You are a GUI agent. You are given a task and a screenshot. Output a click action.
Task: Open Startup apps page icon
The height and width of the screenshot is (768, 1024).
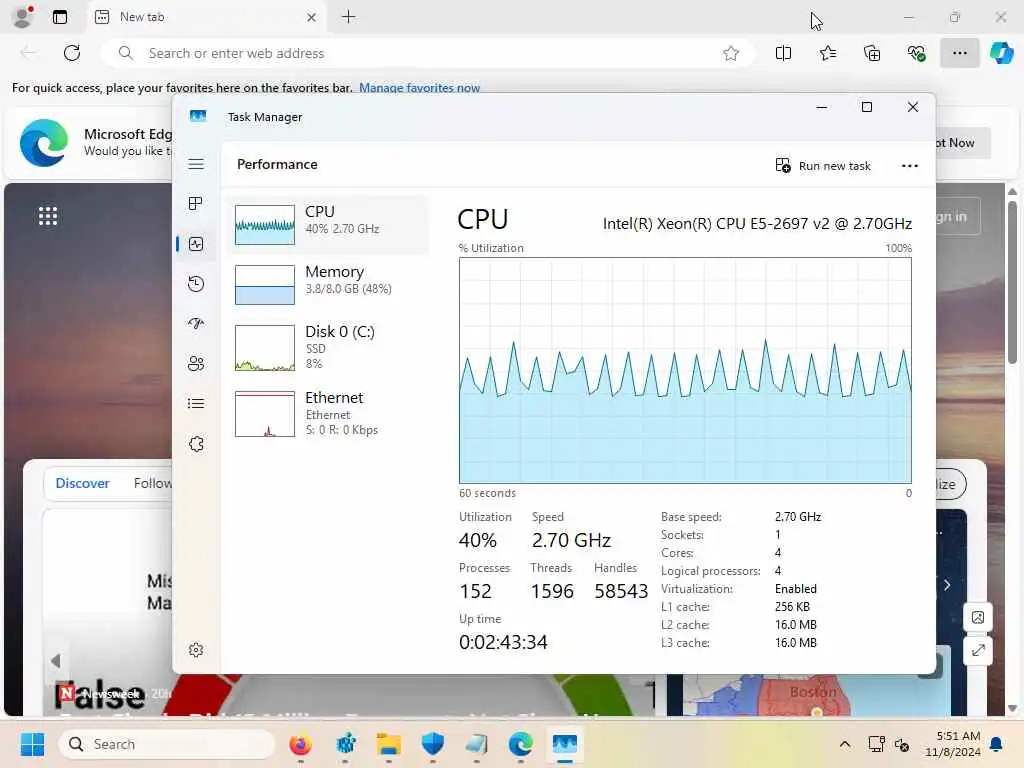tap(196, 324)
